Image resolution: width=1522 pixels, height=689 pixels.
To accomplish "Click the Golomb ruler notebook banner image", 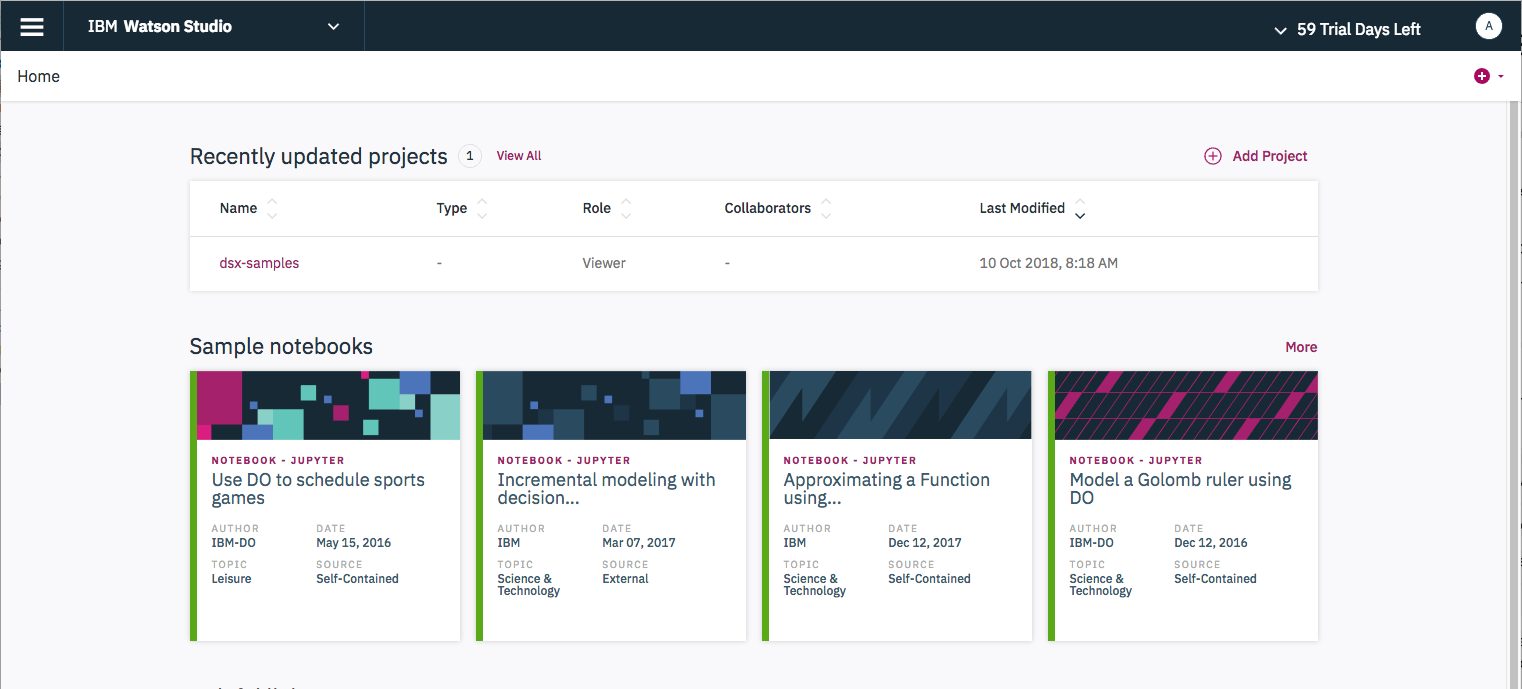I will (1186, 405).
